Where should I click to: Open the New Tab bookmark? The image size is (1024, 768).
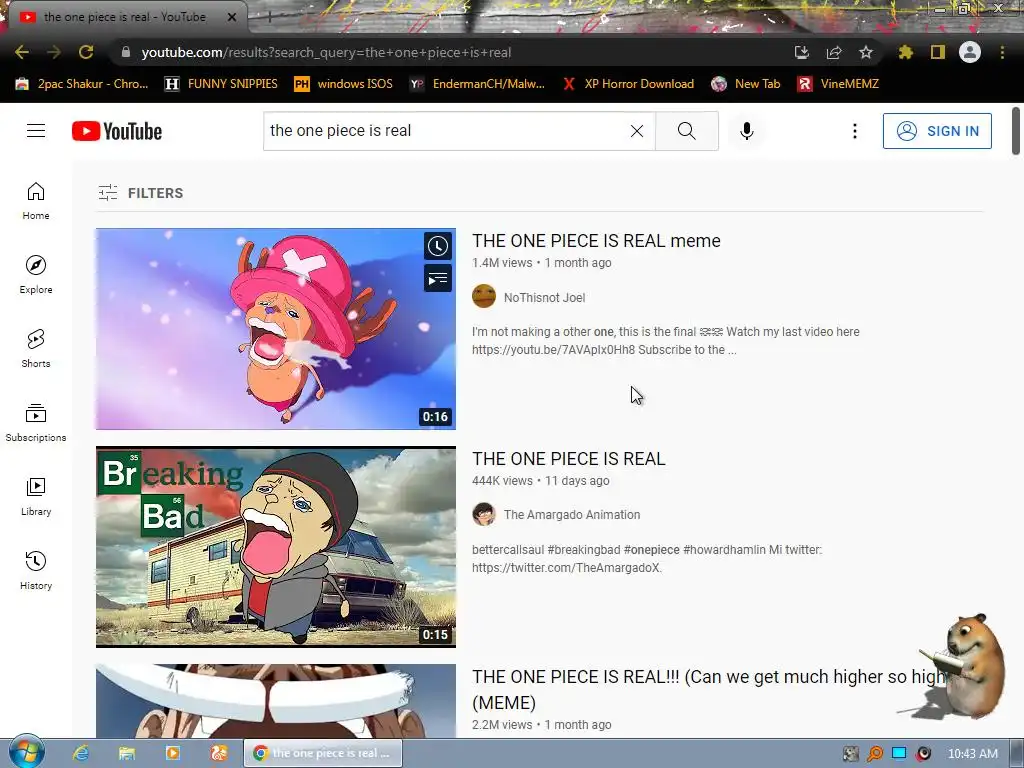coord(746,84)
